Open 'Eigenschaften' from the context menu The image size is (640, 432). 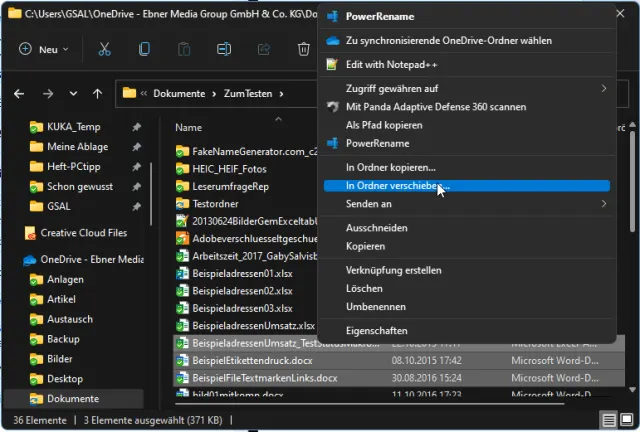click(x=376, y=330)
